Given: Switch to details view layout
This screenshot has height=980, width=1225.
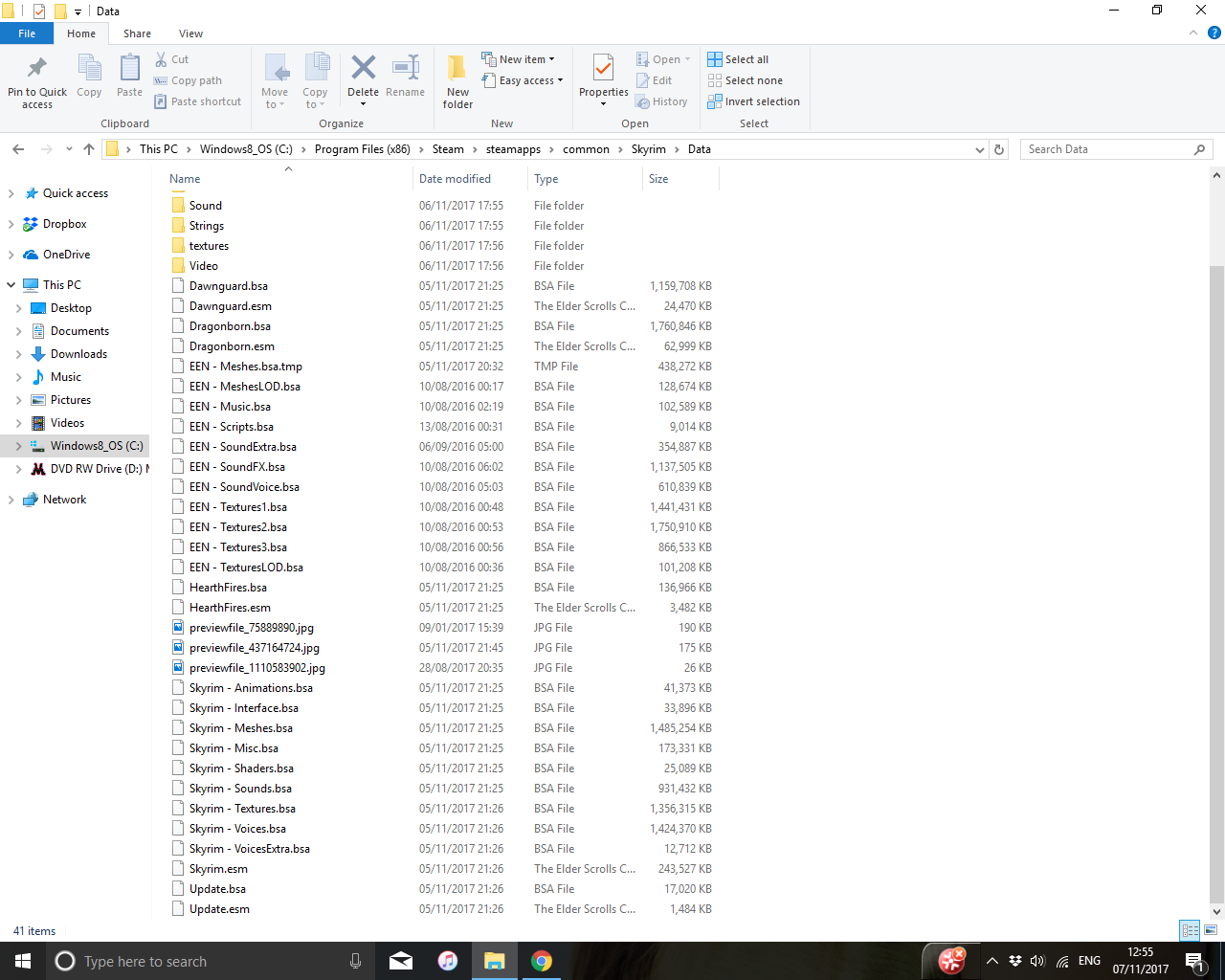Looking at the screenshot, I should [x=1190, y=930].
